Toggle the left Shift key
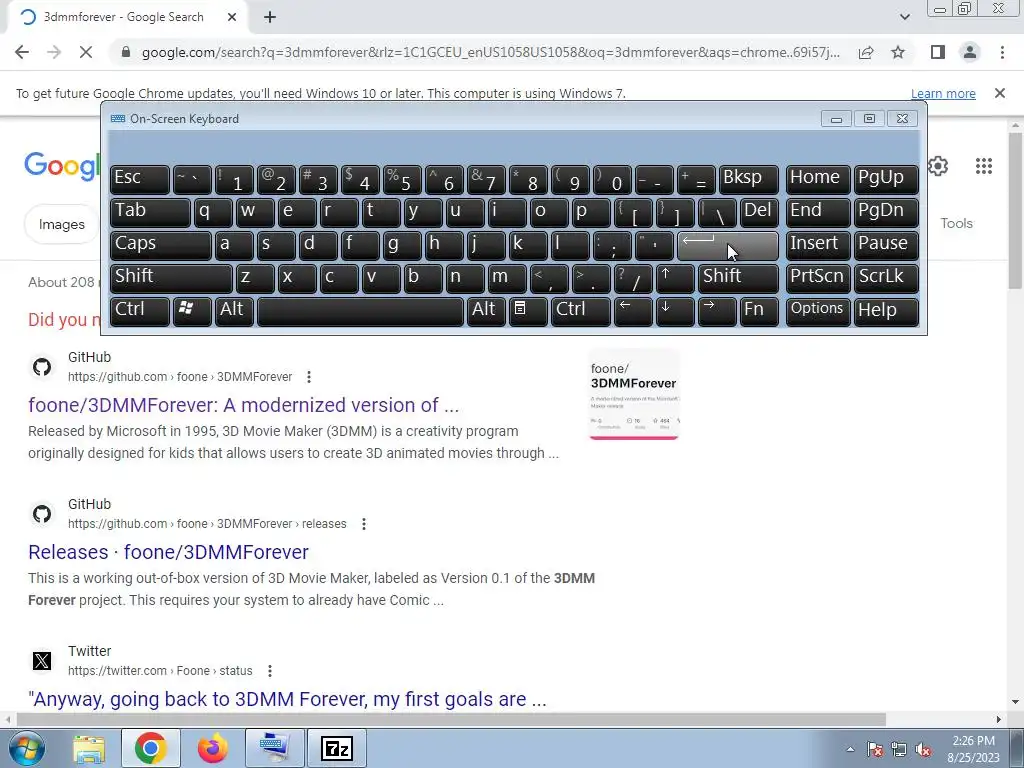Image resolution: width=1024 pixels, height=768 pixels. pos(171,279)
